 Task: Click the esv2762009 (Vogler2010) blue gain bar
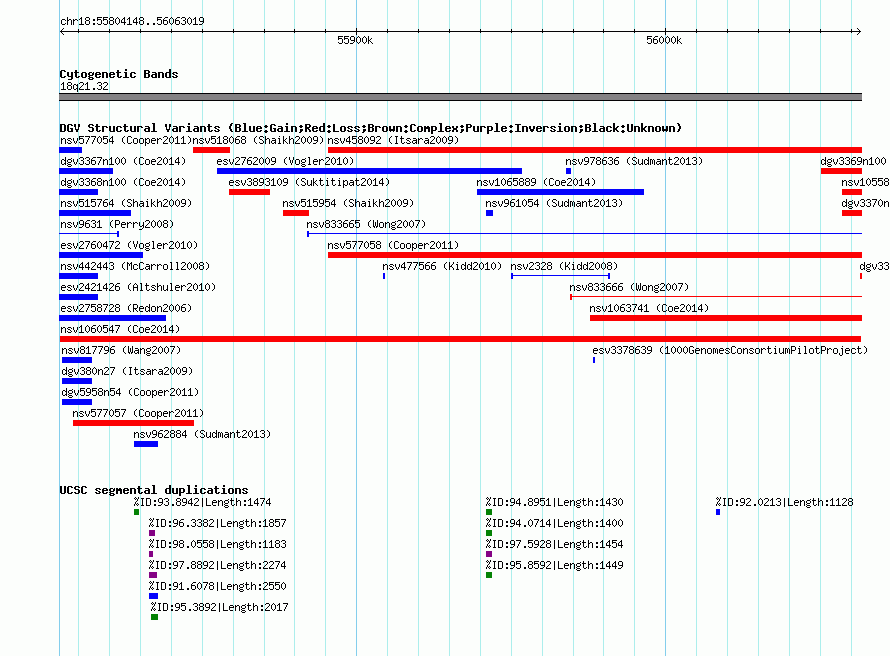tap(369, 171)
